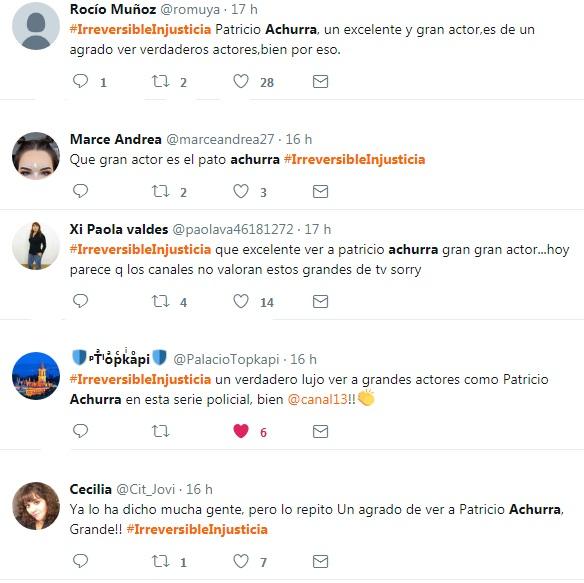Screen dimensions: 584x583
Task: Reply to Marce Andrea's tweet
Action: click(80, 191)
